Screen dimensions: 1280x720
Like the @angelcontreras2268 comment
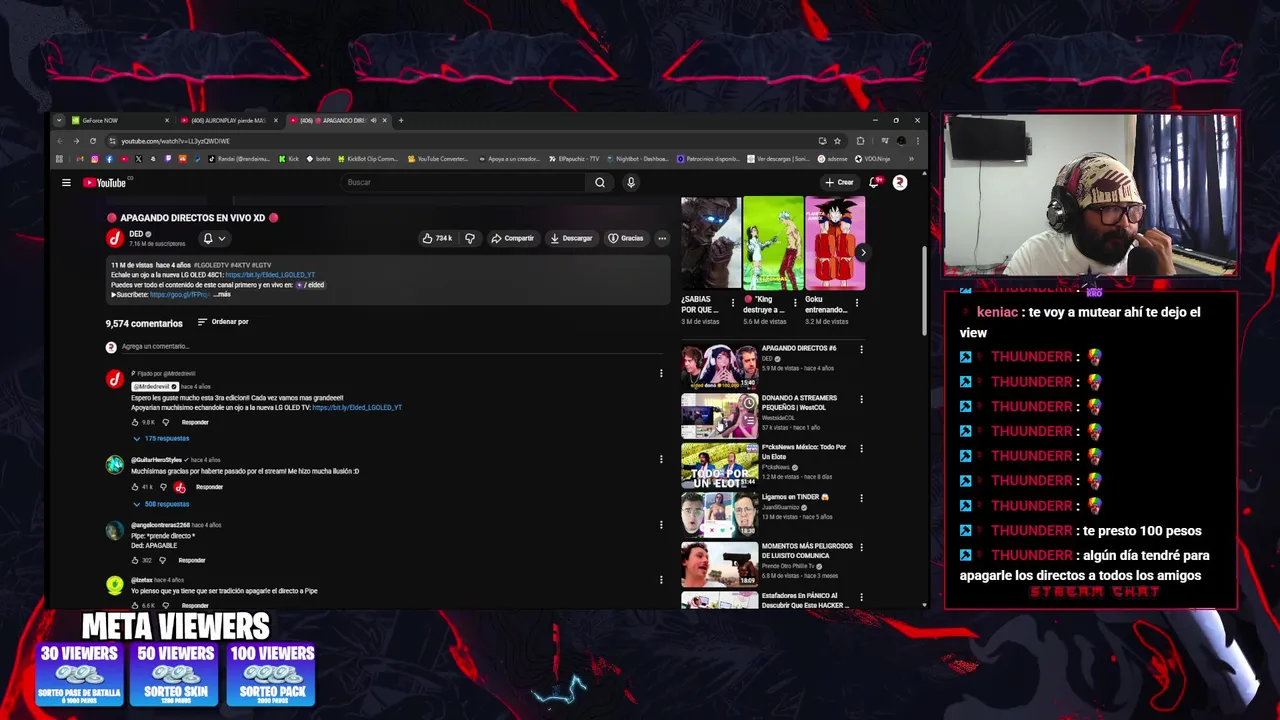click(x=135, y=560)
